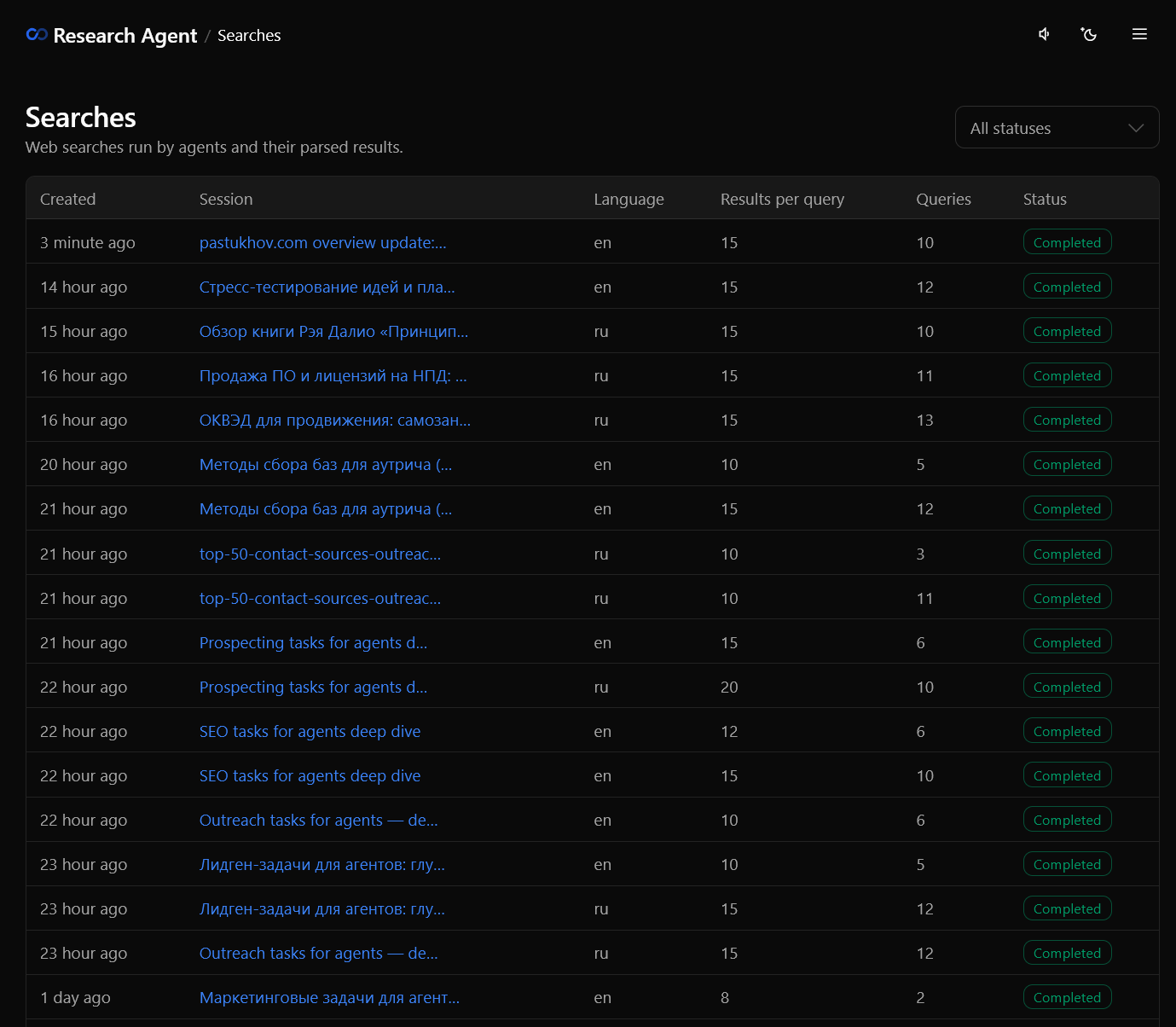The image size is (1176, 1027).
Task: Open the Стресс-тестирование идей session link
Action: (327, 287)
